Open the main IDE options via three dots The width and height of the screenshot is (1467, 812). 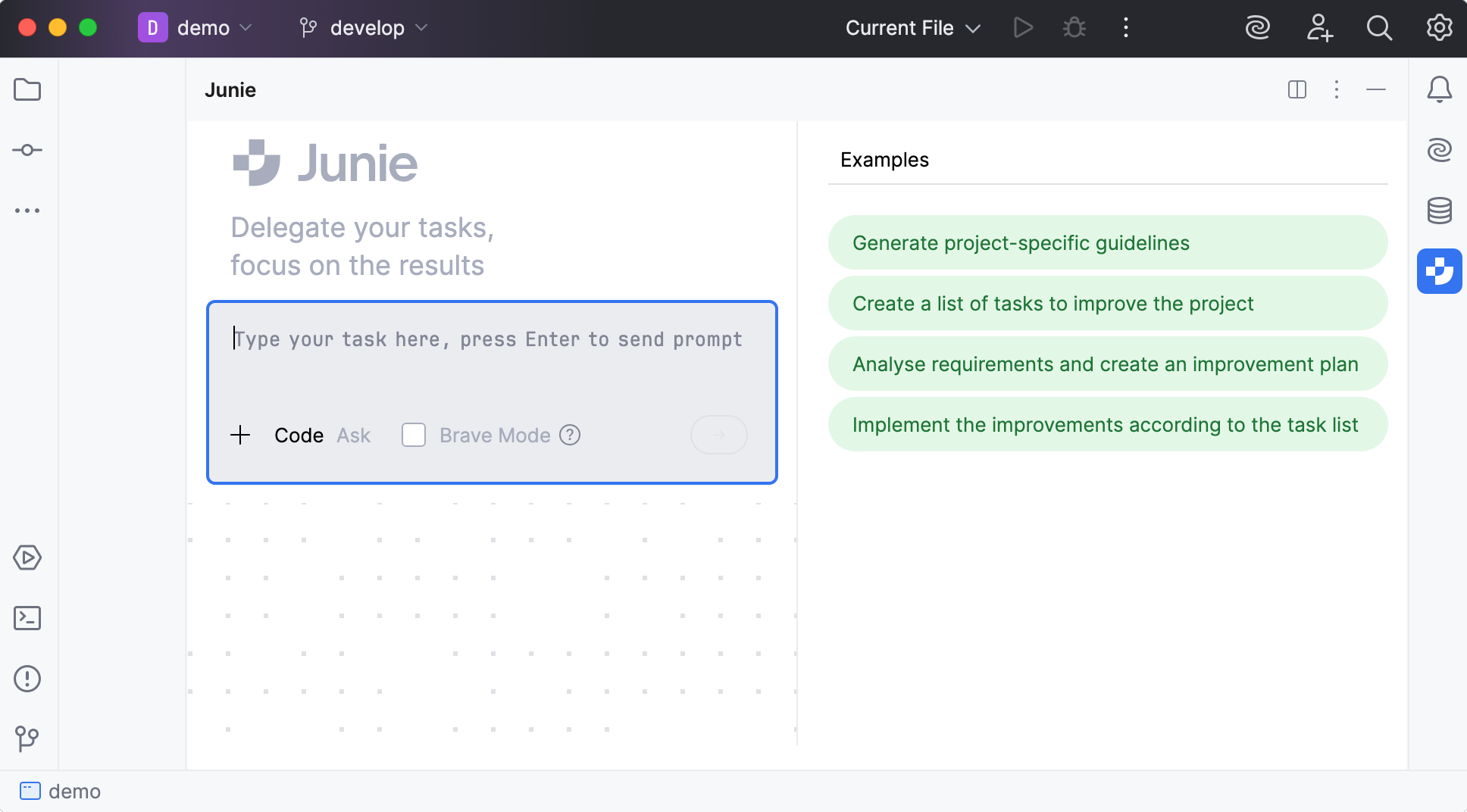click(1126, 27)
